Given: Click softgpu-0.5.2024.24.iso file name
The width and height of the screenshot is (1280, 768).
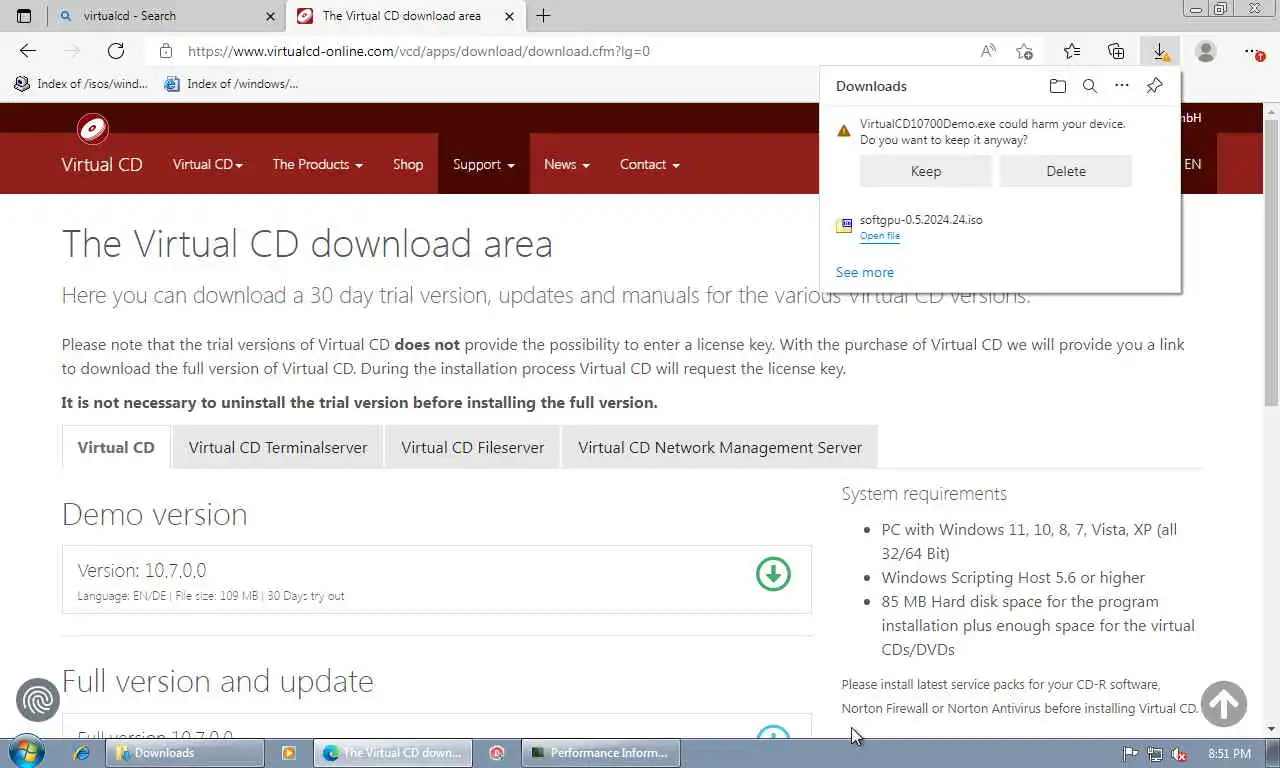Looking at the screenshot, I should (x=921, y=220).
